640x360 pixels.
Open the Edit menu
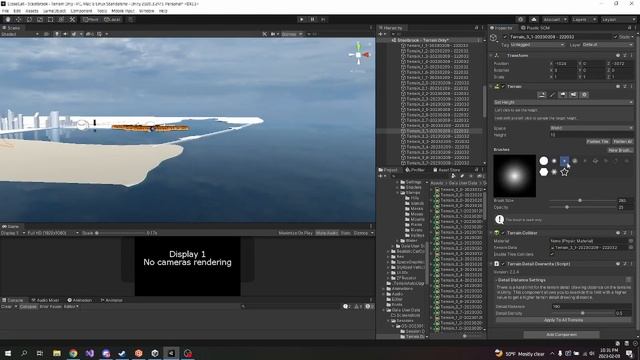tap(17, 11)
